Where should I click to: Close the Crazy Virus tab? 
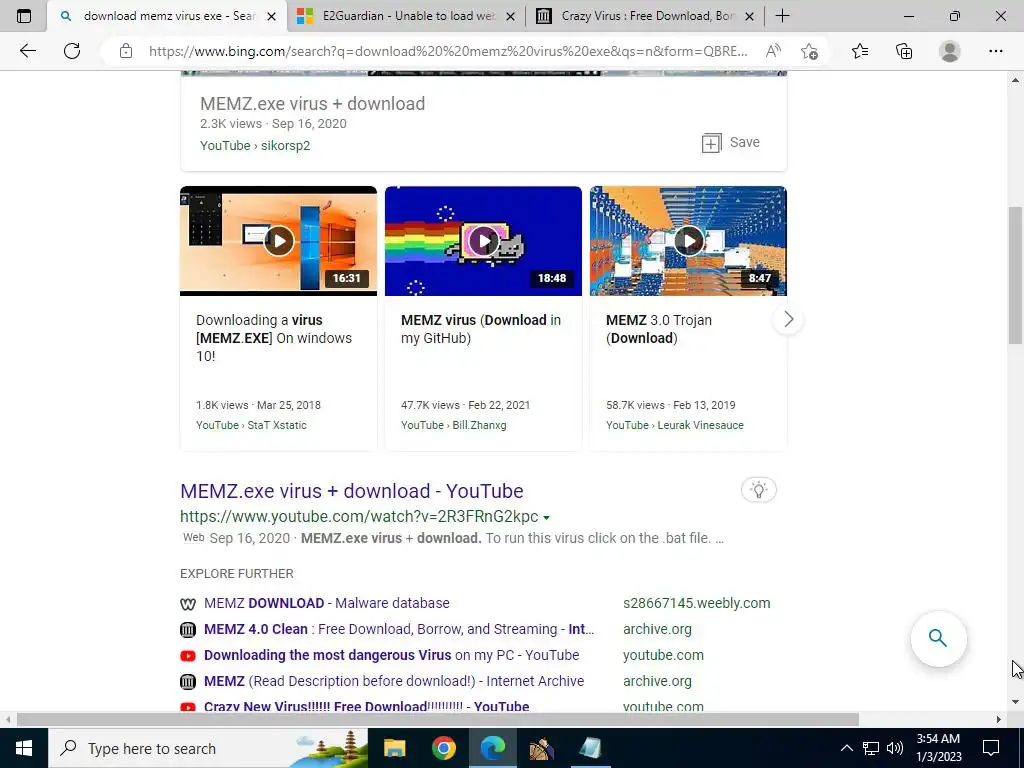point(750,16)
